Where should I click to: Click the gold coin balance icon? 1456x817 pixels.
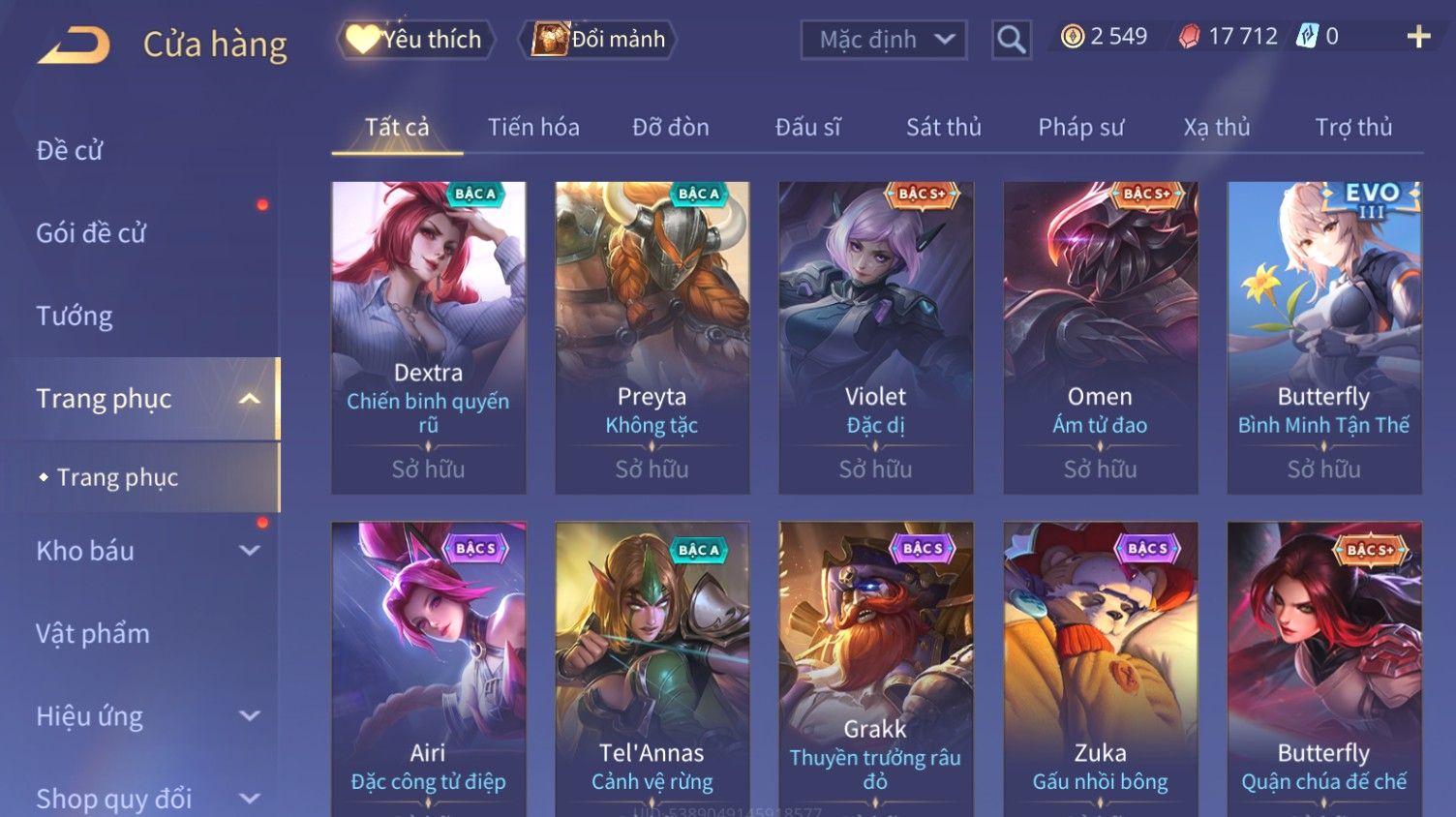point(1072,37)
